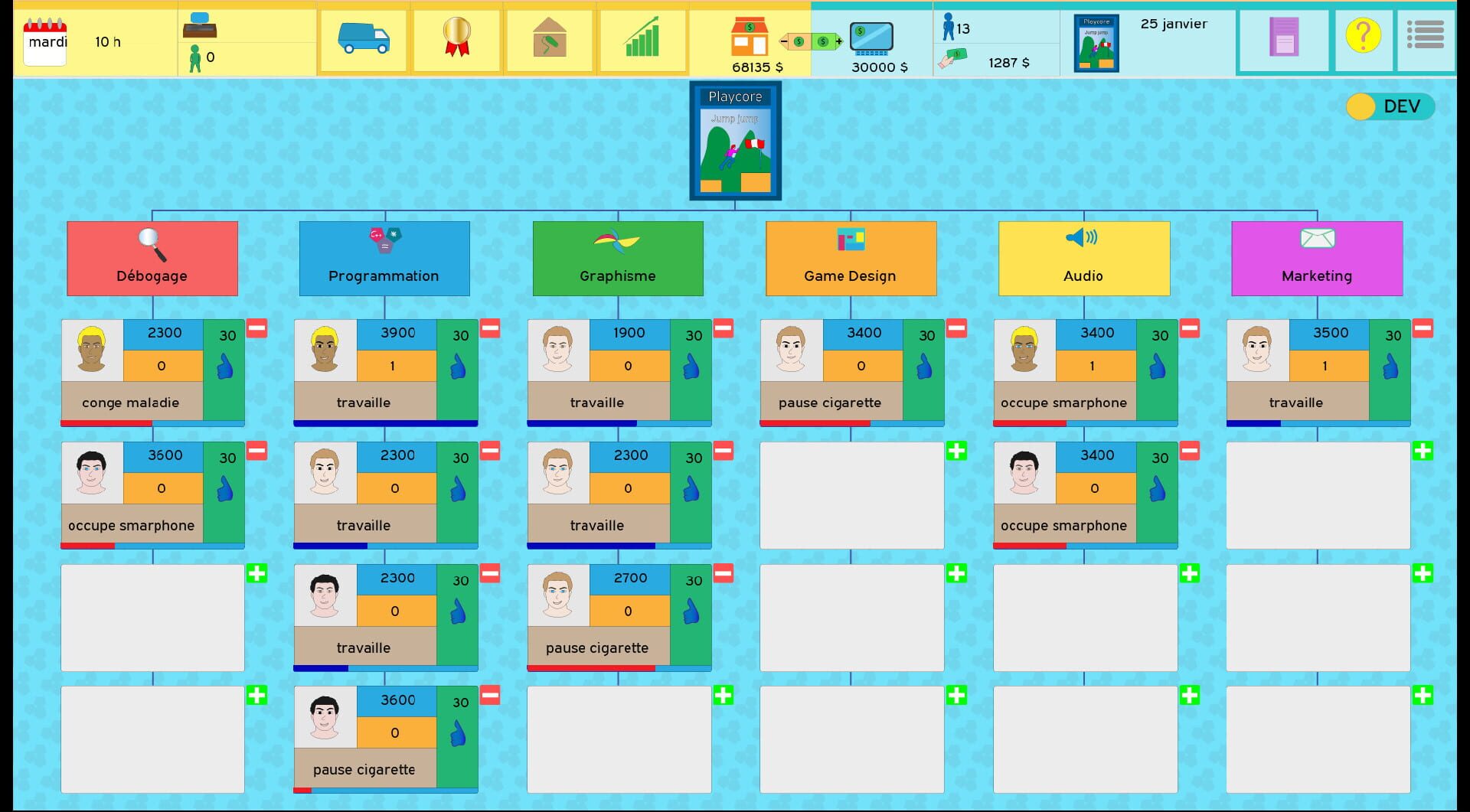1470x812 pixels.
Task: Click the award medal ribbon icon
Action: [456, 38]
